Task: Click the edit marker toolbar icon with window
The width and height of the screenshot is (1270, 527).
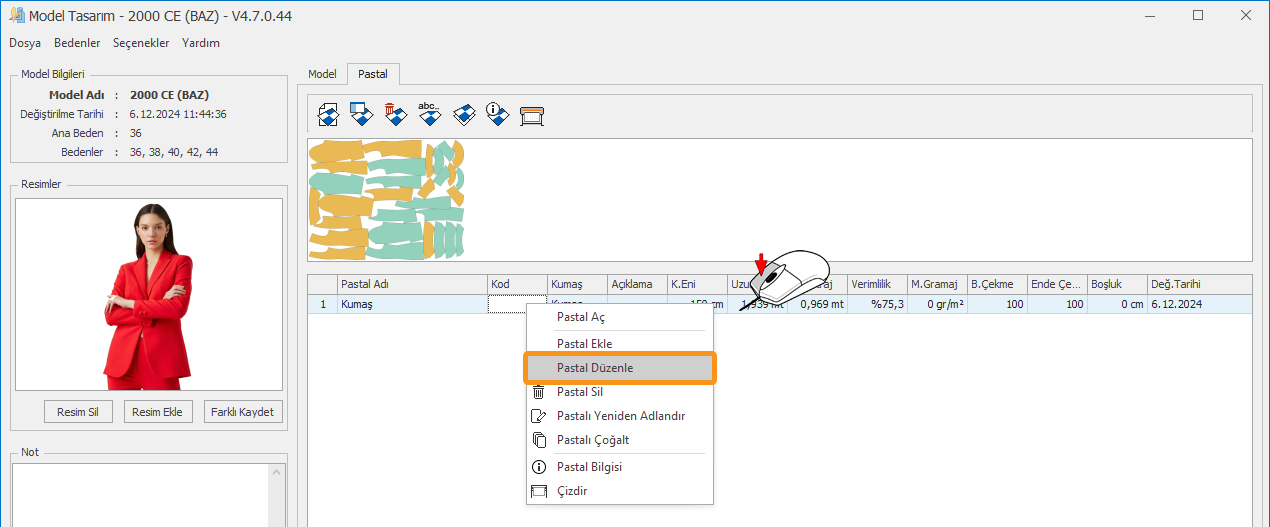Action: click(361, 115)
